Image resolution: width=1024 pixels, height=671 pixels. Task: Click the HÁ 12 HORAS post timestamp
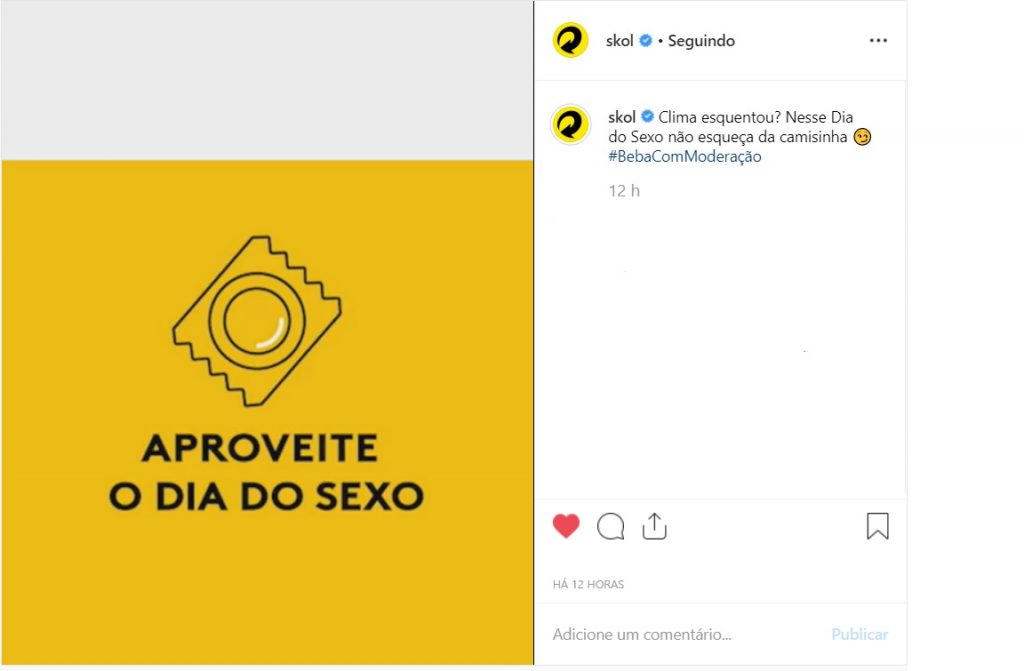[588, 584]
